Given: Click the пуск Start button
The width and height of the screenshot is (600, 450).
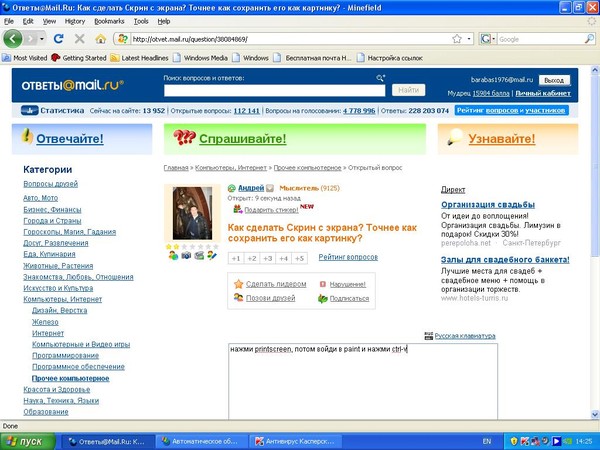Looking at the screenshot, I should point(28,442).
